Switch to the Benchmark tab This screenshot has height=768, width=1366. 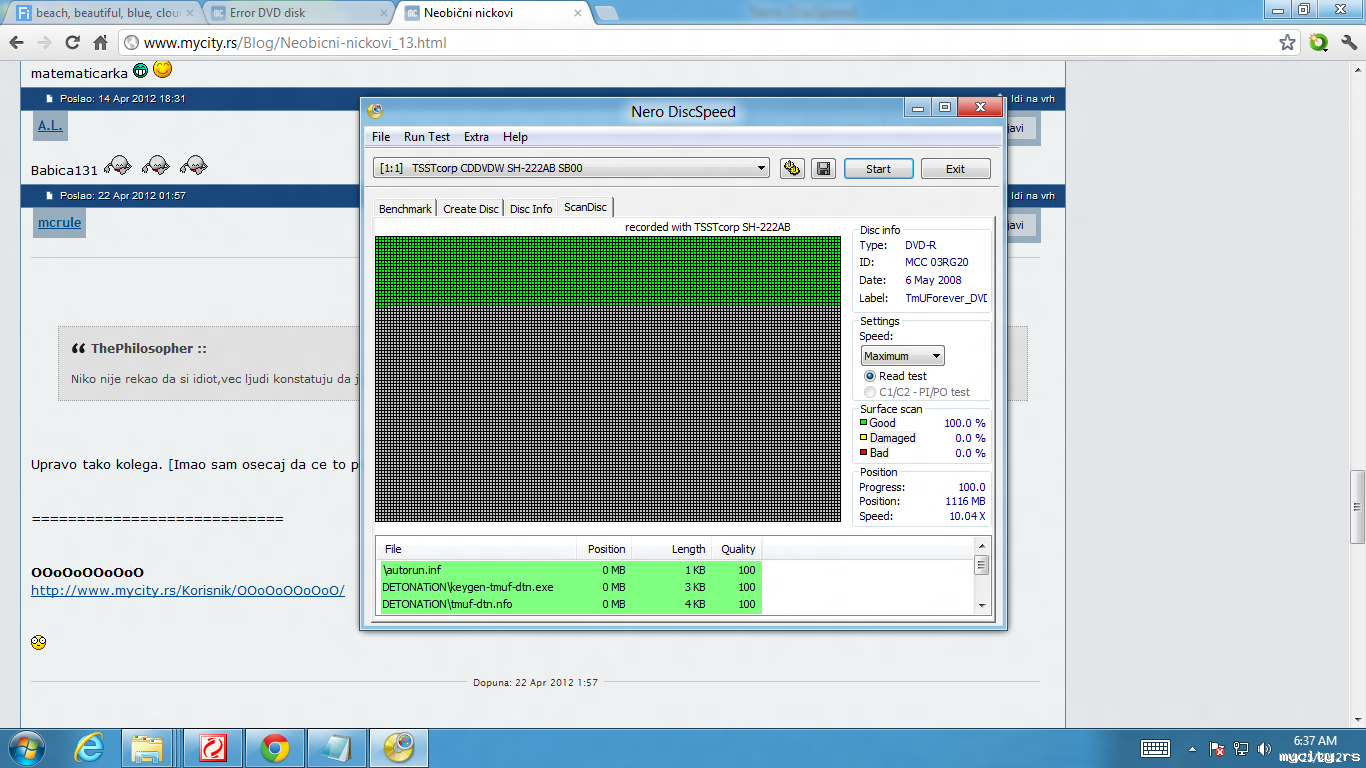pos(406,209)
